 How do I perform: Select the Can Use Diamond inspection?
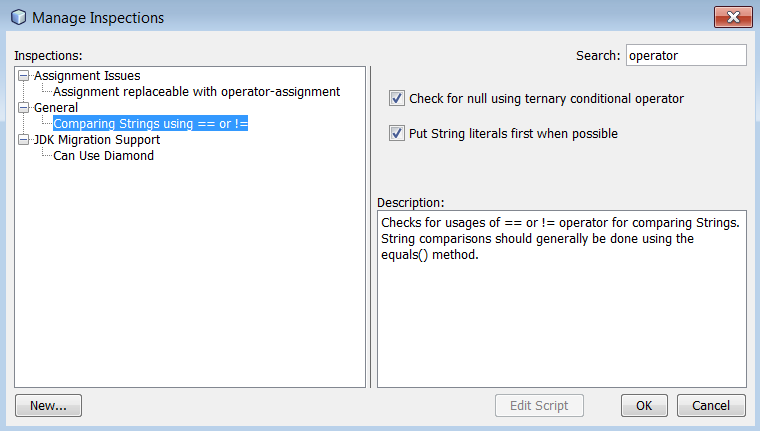tap(103, 156)
